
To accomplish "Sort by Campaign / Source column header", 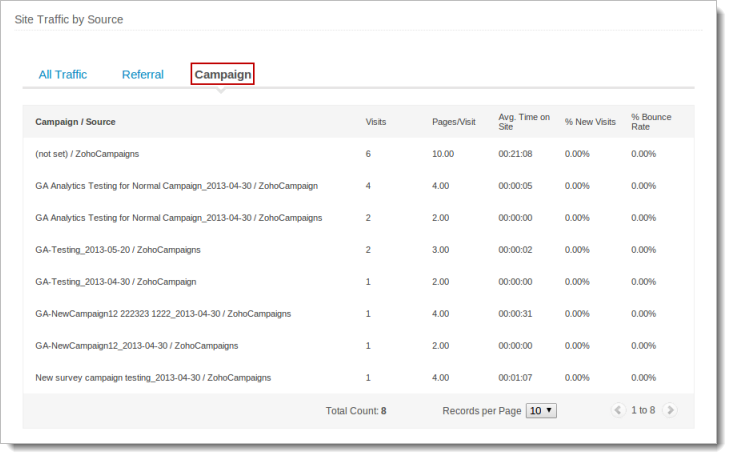I will [x=75, y=122].
